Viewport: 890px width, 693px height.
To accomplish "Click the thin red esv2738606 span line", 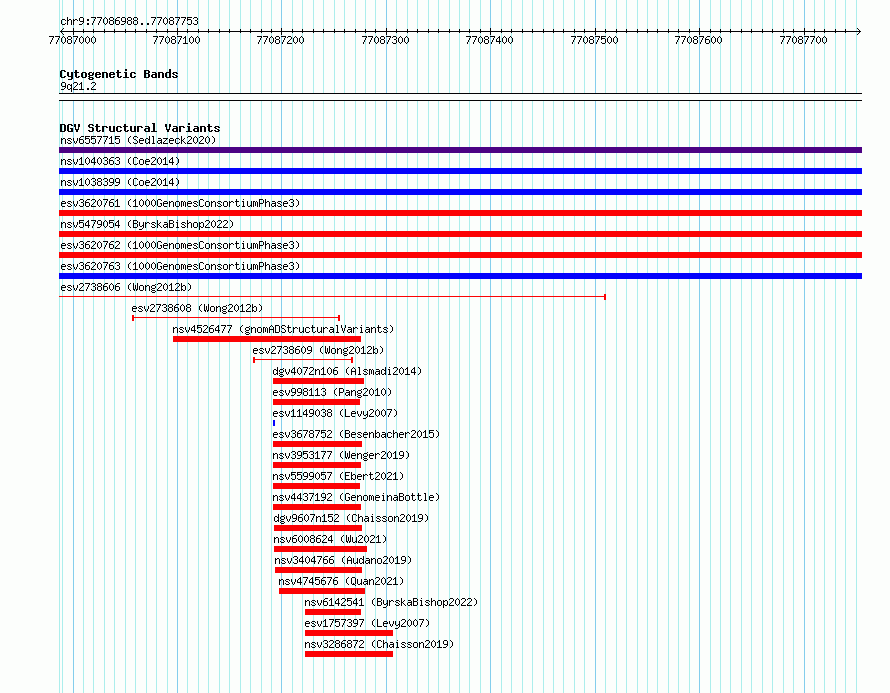I will tap(333, 297).
